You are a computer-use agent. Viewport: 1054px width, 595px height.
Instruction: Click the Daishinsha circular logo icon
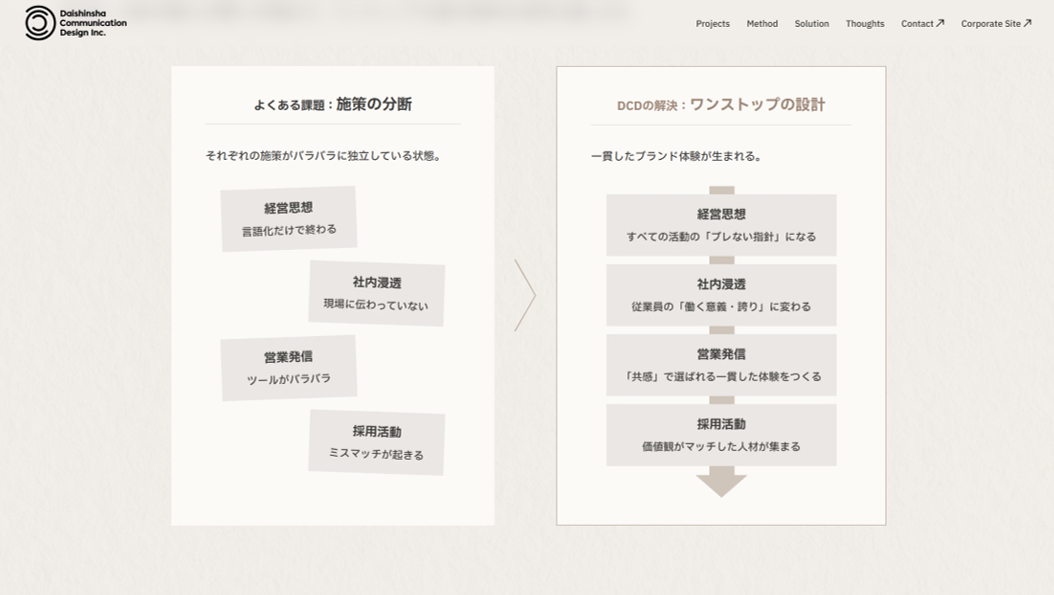(x=40, y=23)
